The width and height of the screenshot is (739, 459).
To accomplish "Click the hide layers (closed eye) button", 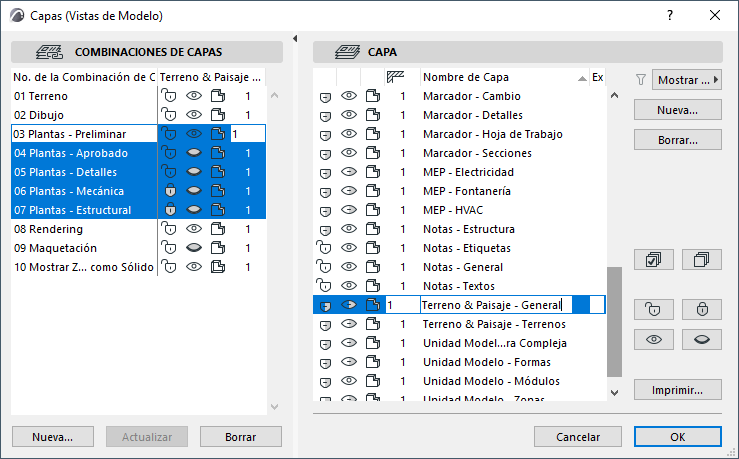I will point(701,339).
